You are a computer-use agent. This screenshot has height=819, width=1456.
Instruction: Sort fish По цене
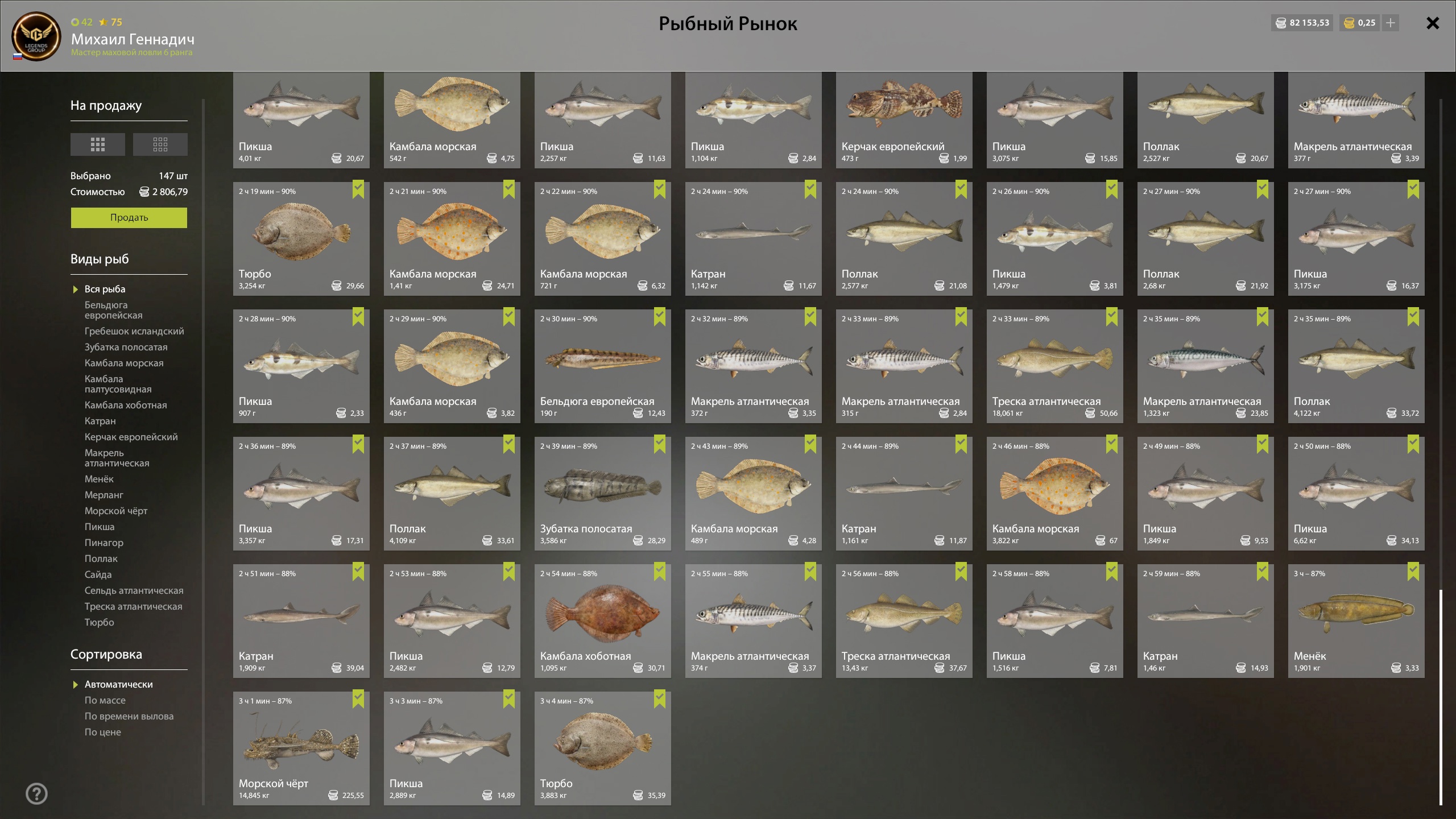point(103,732)
